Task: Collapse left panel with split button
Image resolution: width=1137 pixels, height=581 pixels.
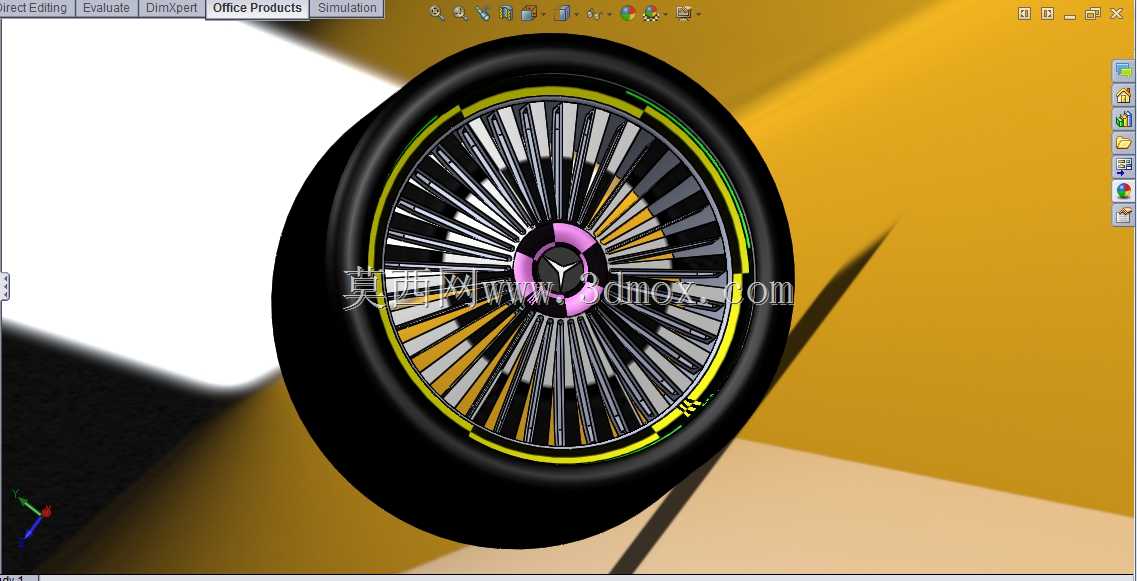Action: point(1024,14)
